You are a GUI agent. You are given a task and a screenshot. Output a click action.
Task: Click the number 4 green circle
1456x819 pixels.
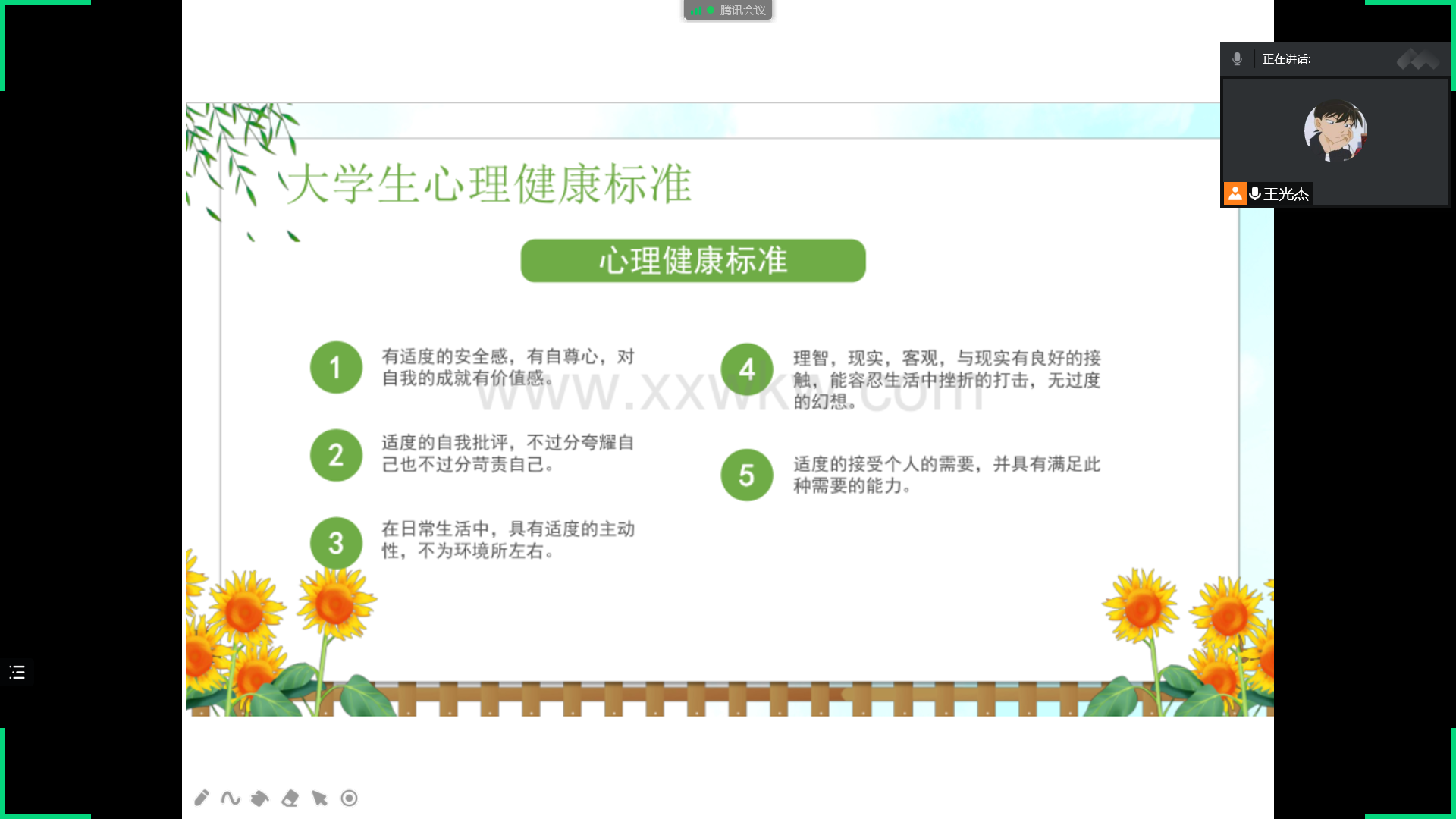[746, 369]
